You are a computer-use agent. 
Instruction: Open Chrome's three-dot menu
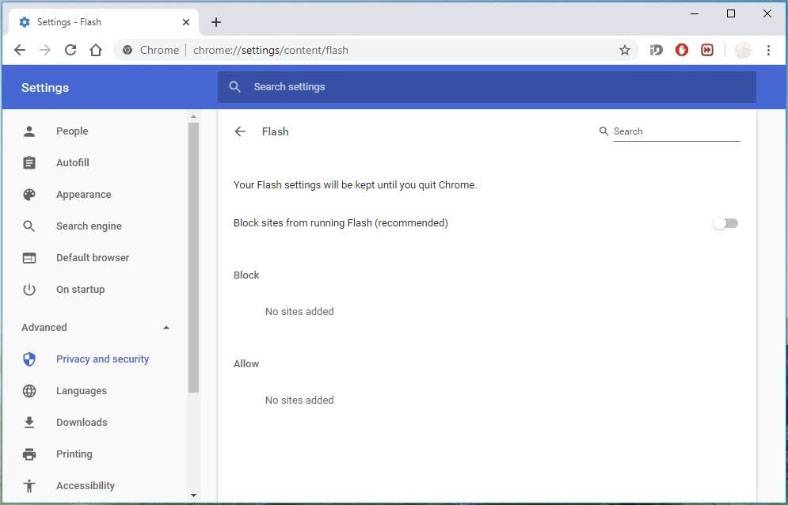tap(768, 50)
